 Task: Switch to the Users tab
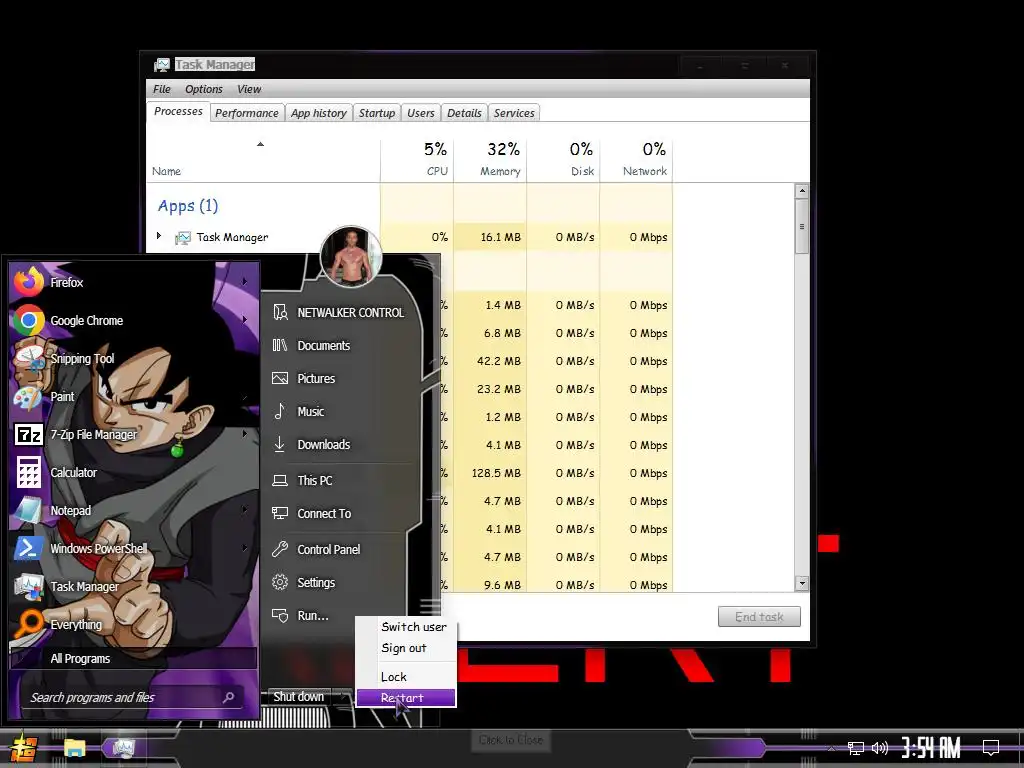(421, 113)
